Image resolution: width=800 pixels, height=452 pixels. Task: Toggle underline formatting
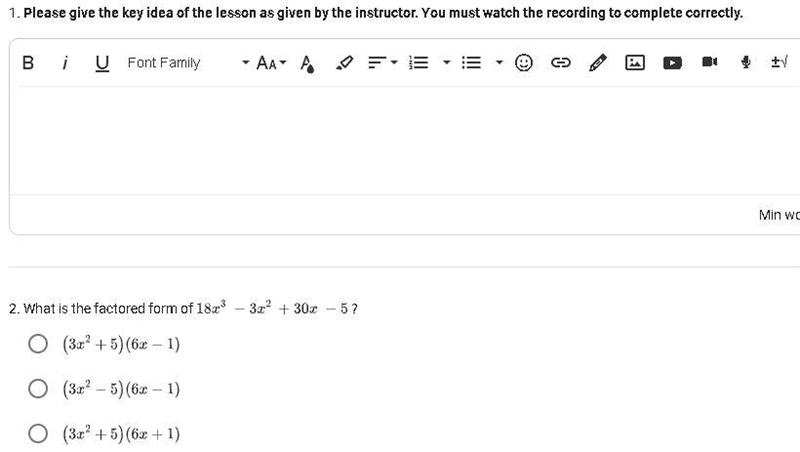[x=102, y=63]
